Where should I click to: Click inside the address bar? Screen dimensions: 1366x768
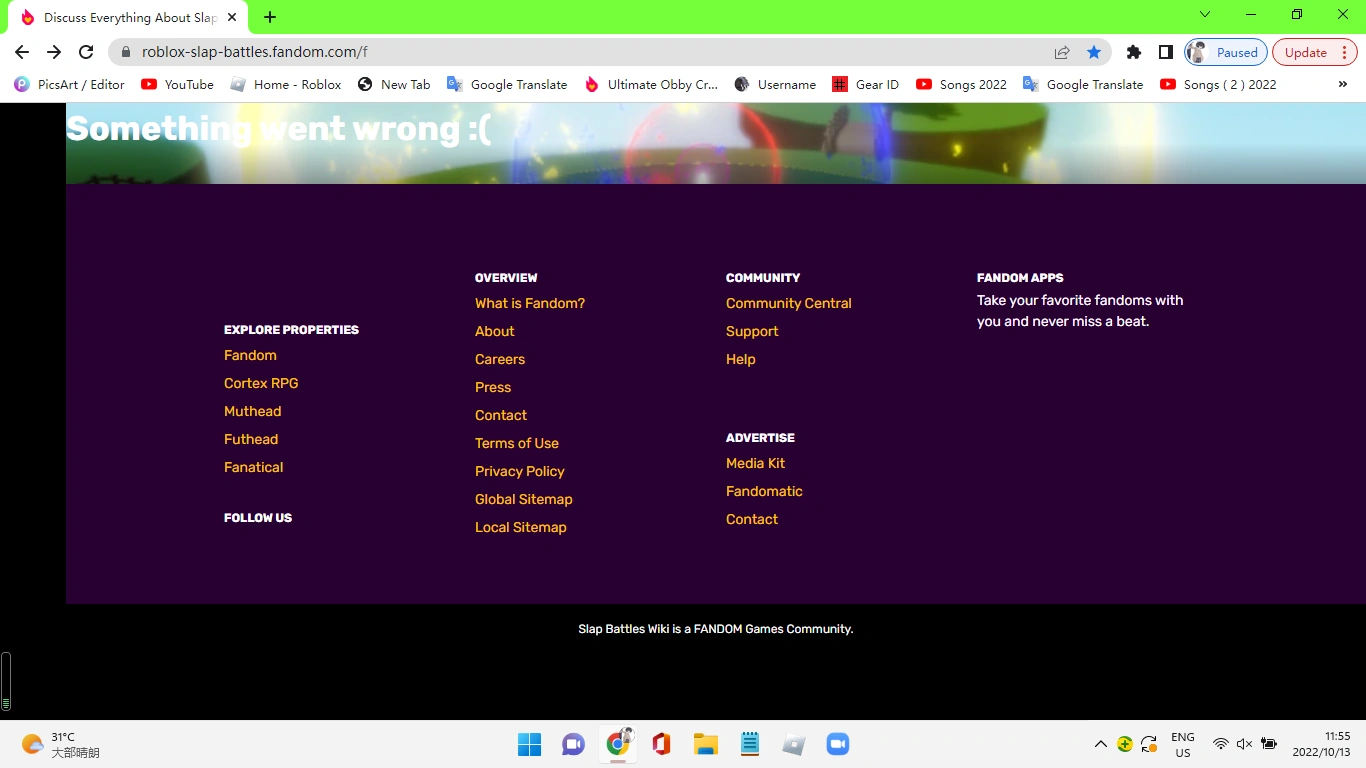[x=400, y=51]
